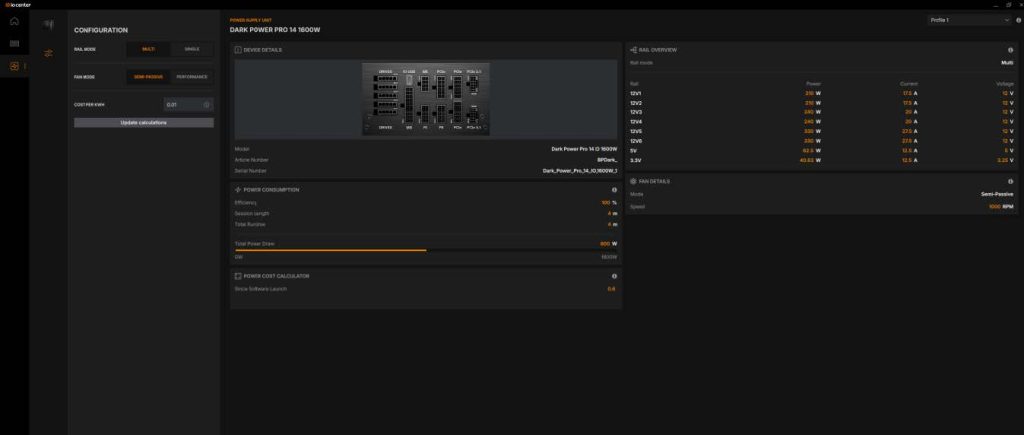Open the Profile 1 dropdown
This screenshot has height=435, width=1024.
[x=969, y=20]
